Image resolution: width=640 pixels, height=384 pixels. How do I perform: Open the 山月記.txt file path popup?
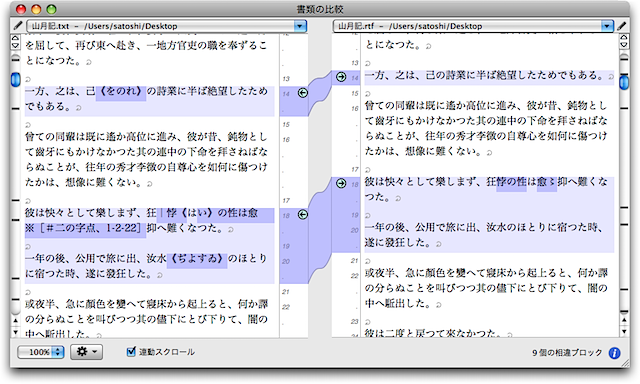tap(167, 26)
